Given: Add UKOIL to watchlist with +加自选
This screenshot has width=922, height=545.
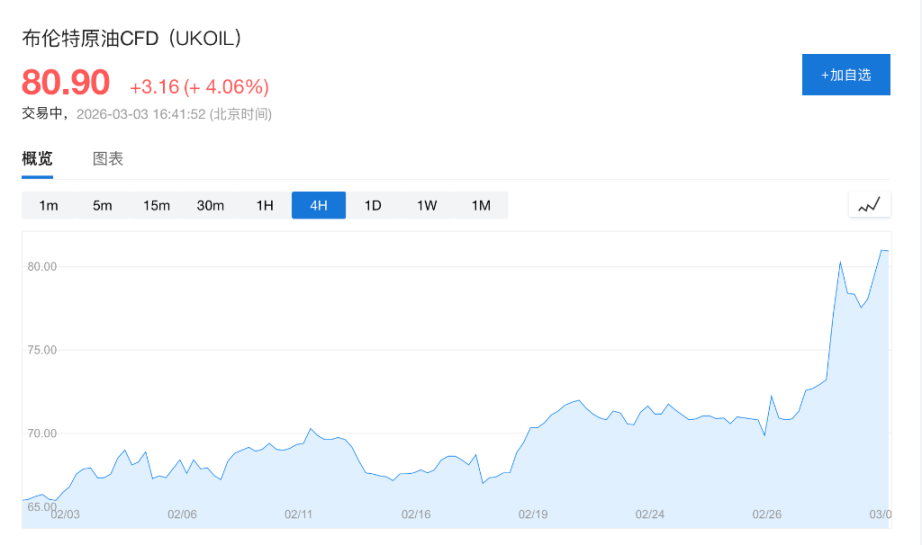Looking at the screenshot, I should (845, 75).
